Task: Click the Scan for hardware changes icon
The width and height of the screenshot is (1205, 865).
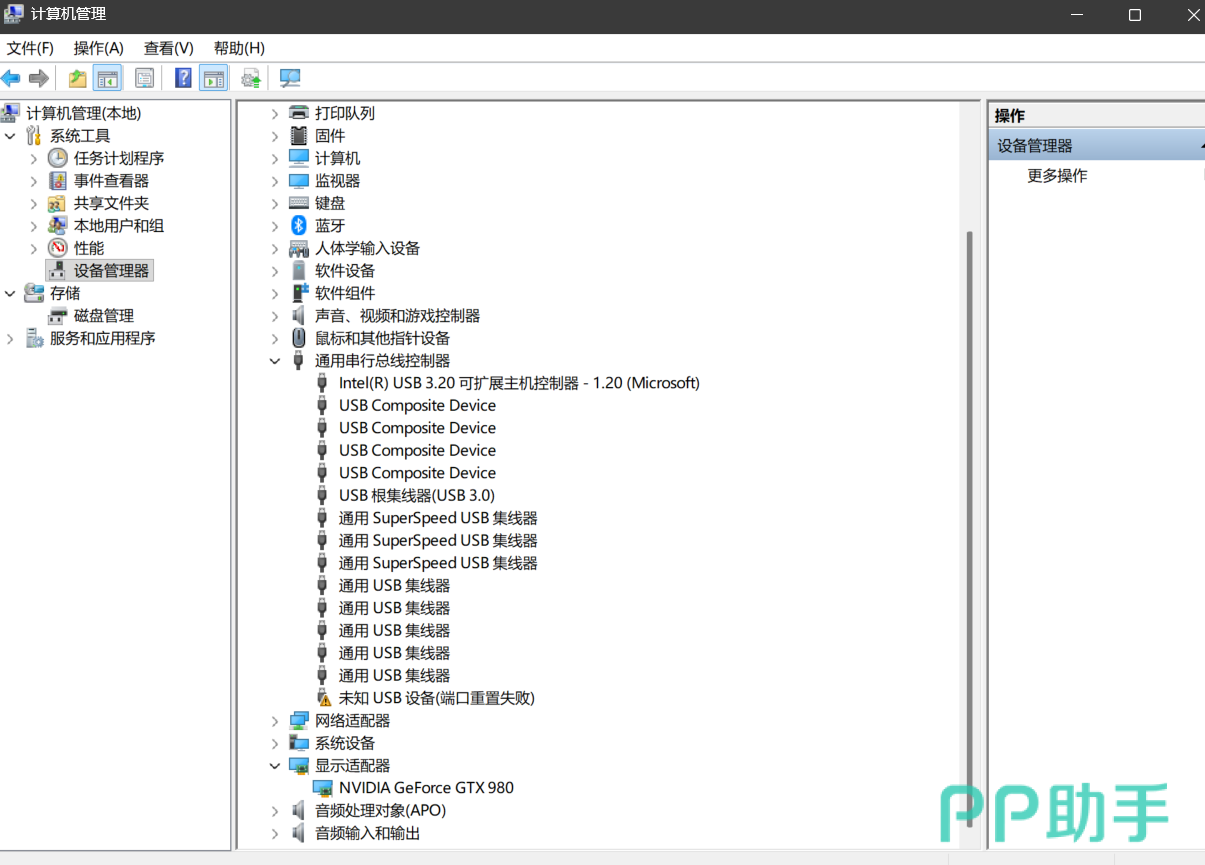Action: tap(290, 78)
